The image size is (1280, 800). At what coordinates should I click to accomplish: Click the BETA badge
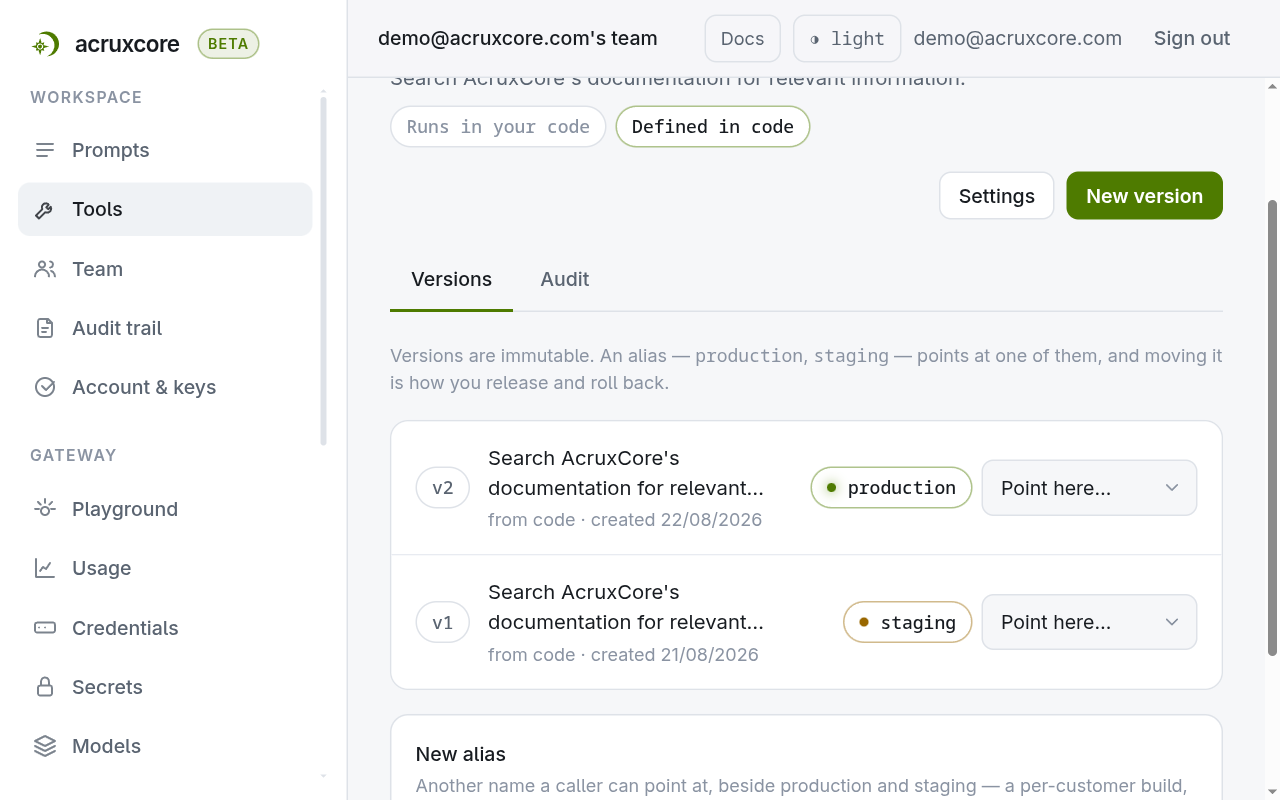tap(228, 44)
